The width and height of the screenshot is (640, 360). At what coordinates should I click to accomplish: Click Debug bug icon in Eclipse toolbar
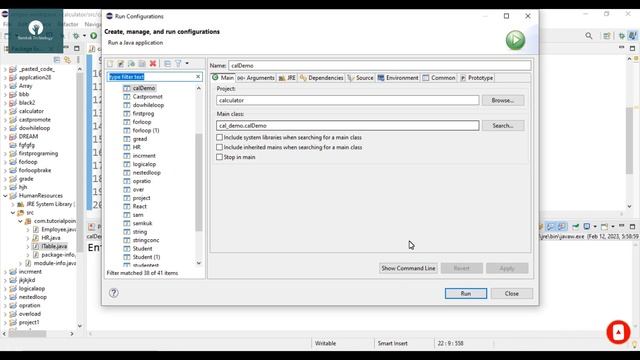click(x=76, y=36)
